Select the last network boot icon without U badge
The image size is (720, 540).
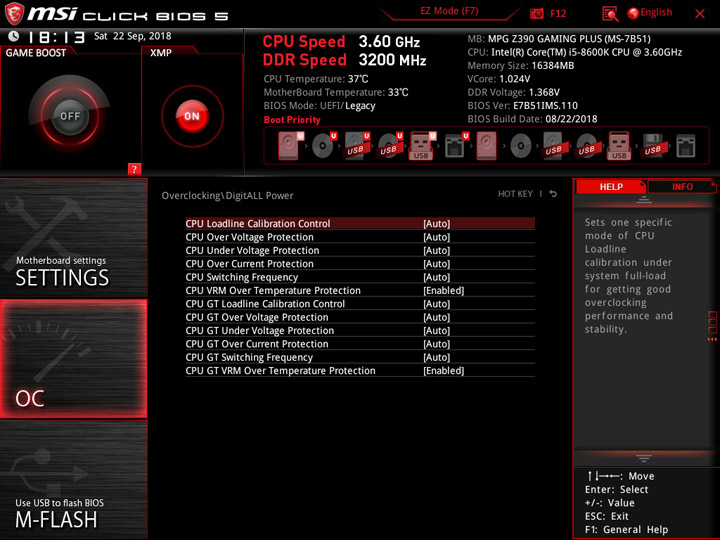click(686, 146)
